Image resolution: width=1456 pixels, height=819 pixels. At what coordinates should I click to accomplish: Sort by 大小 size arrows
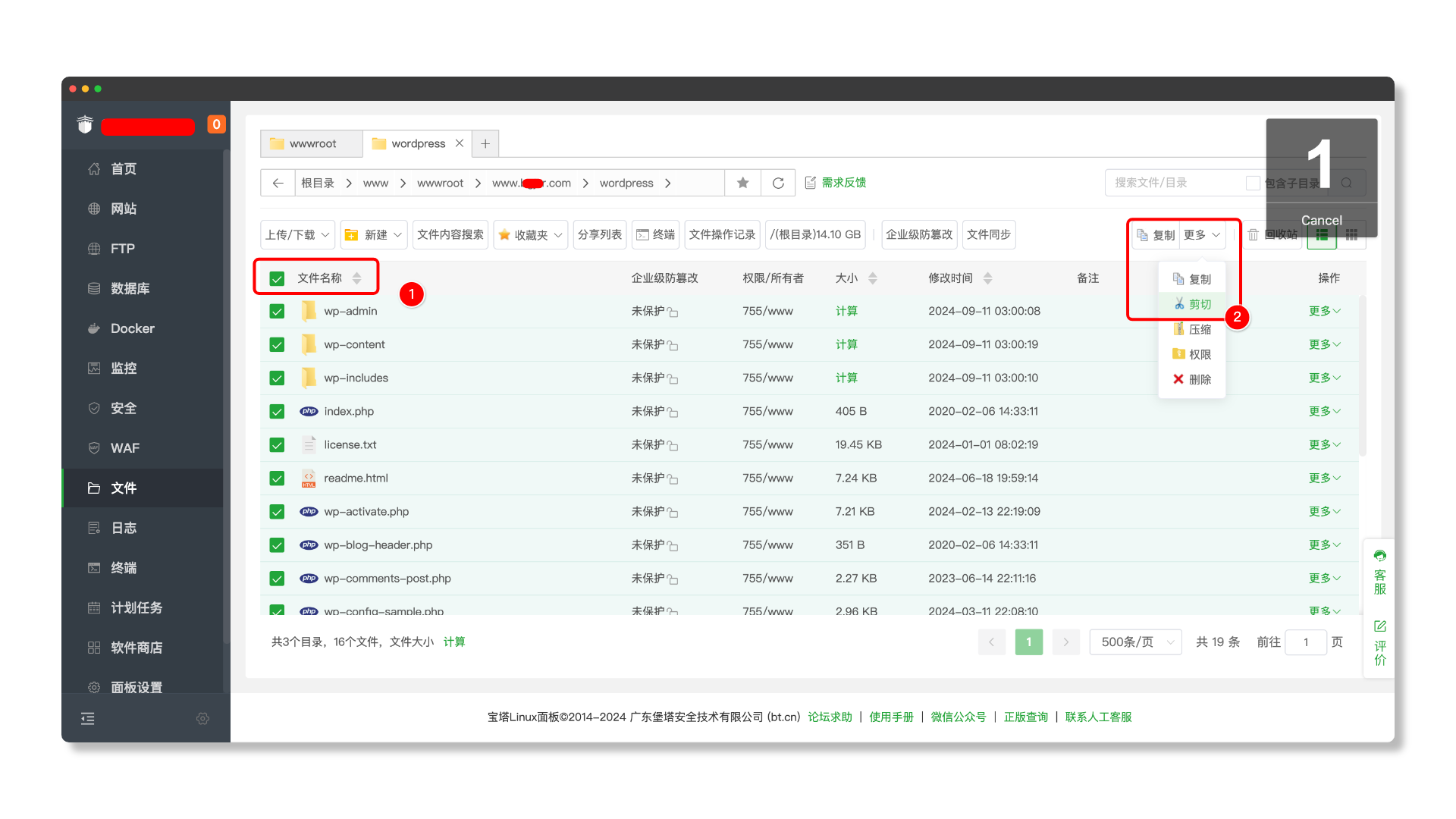[x=873, y=278]
